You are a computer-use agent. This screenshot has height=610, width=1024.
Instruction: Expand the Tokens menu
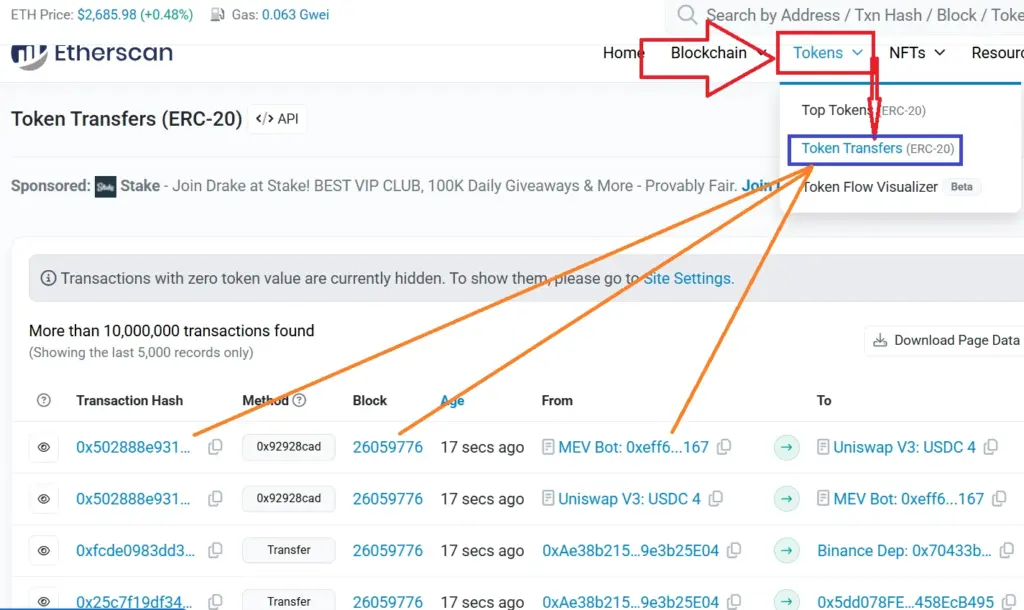827,53
